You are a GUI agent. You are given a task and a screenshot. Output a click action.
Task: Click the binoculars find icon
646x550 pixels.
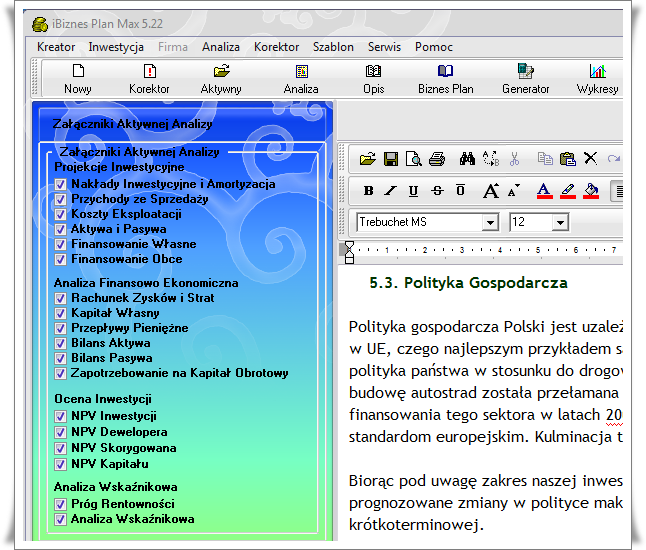(466, 159)
